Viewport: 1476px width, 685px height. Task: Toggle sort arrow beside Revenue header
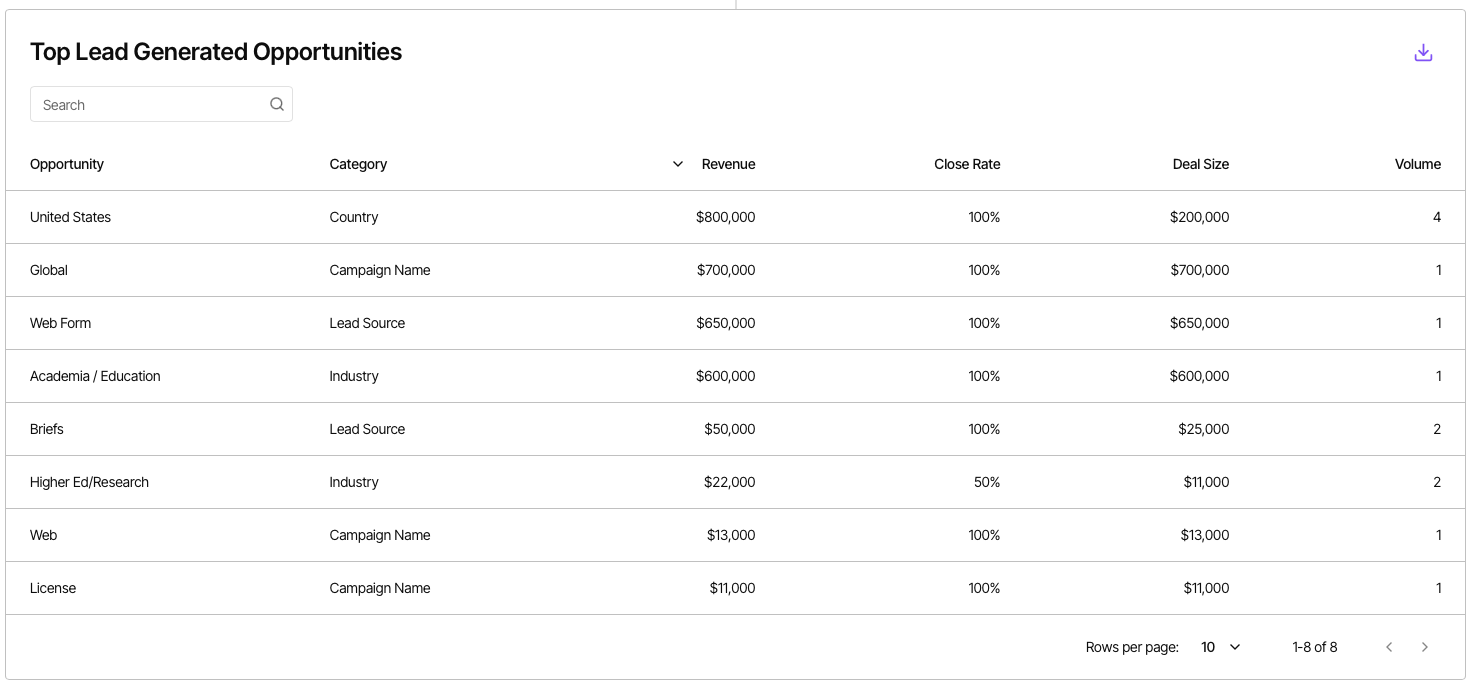[x=678, y=164]
